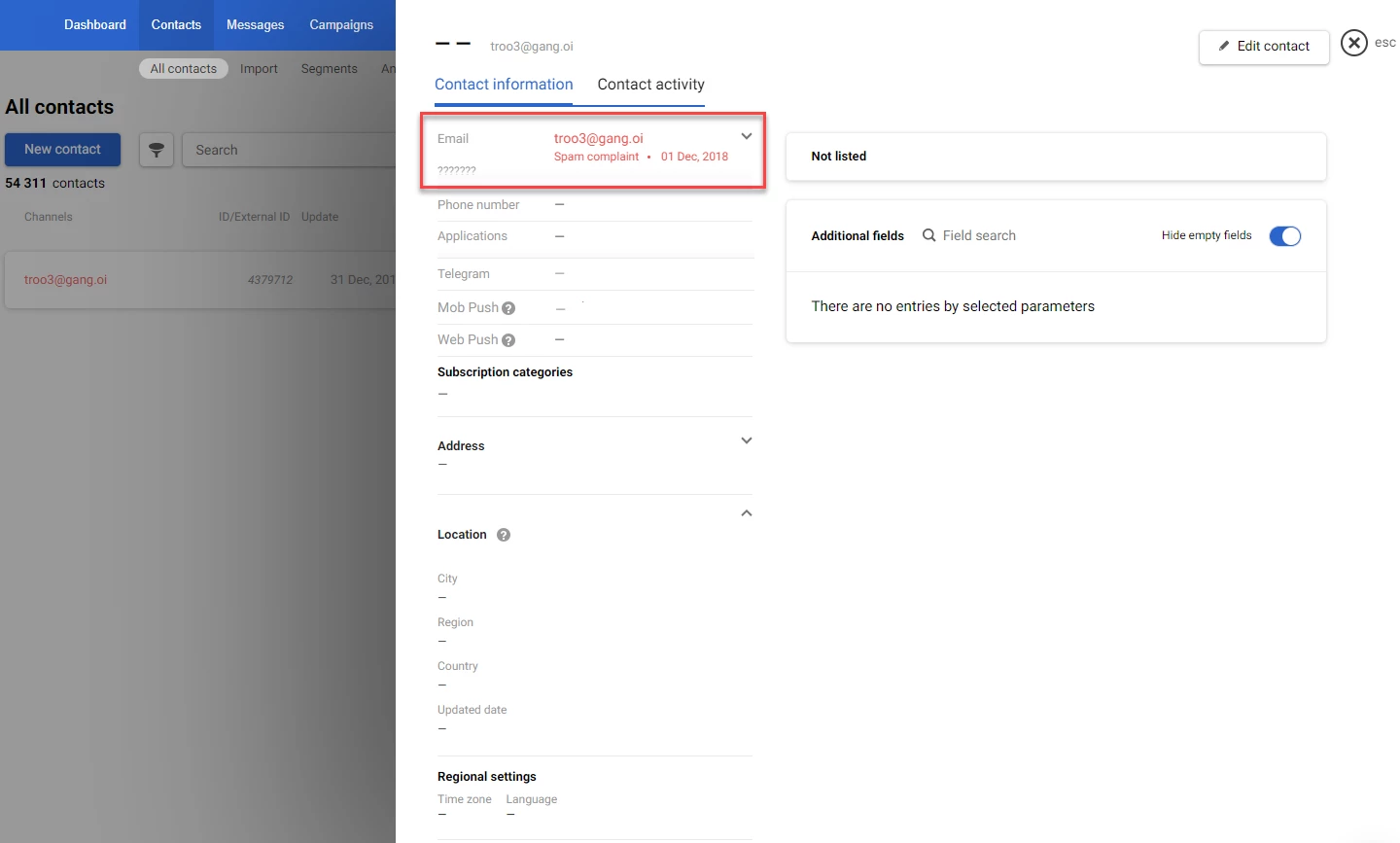This screenshot has width=1400, height=843.
Task: Switch to the Contact activity tab
Action: [650, 85]
